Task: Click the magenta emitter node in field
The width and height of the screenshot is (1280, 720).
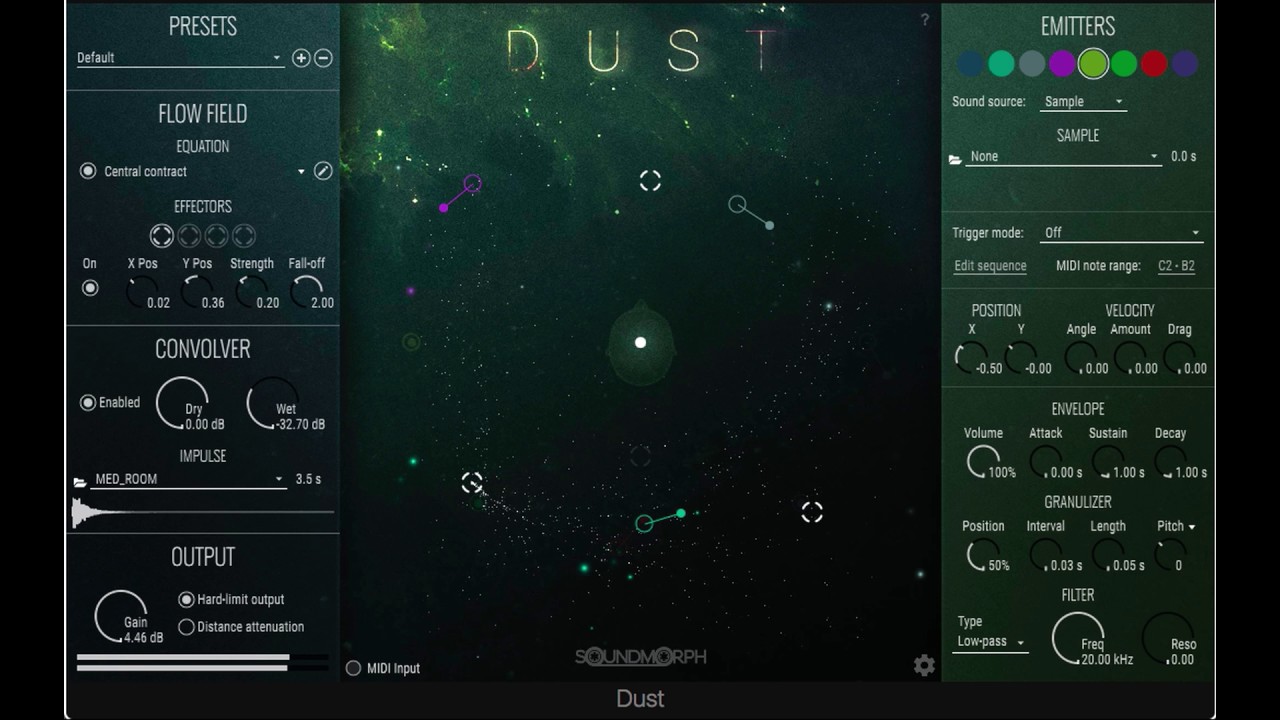Action: point(472,184)
